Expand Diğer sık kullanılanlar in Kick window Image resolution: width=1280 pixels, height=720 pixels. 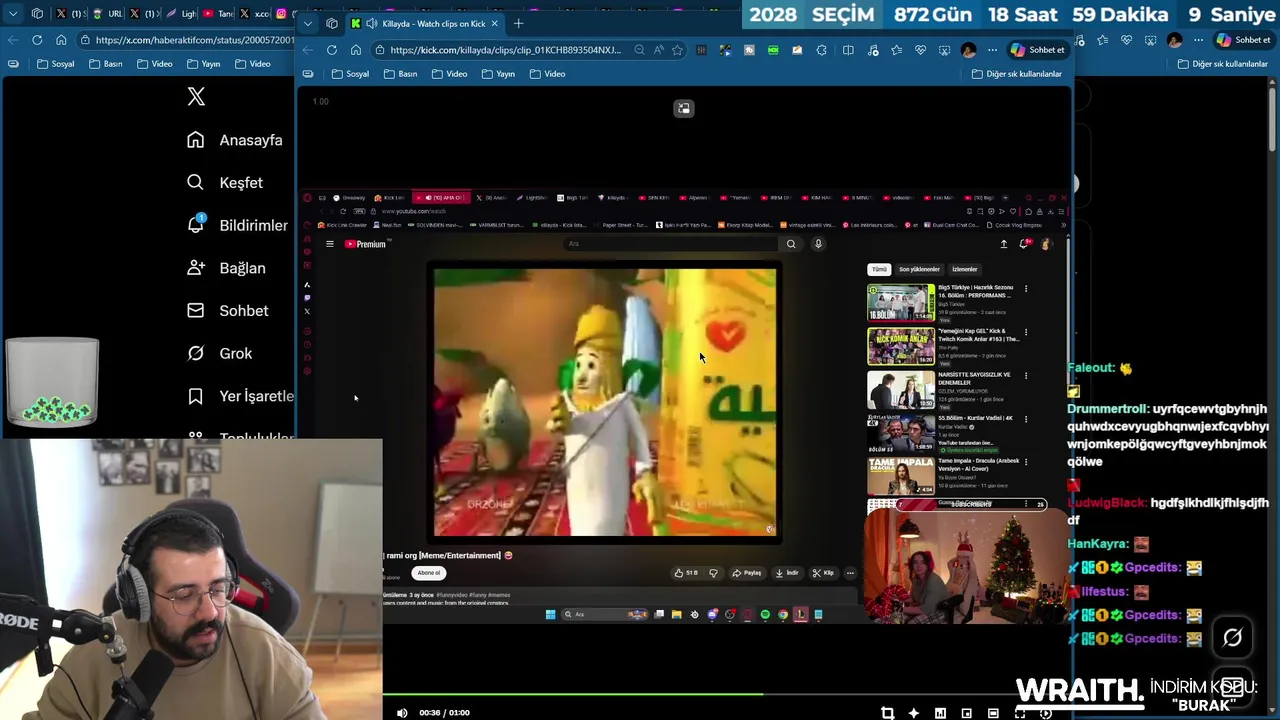[1016, 74]
